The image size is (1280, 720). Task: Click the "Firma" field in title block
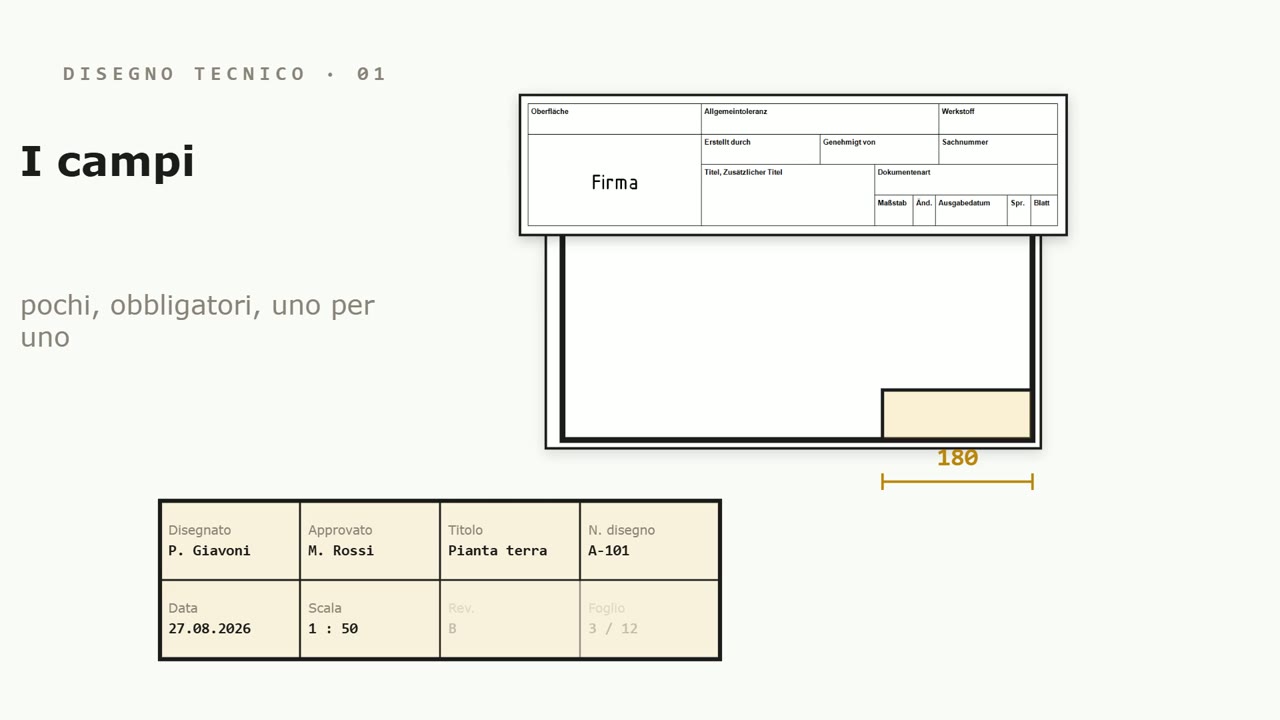[614, 180]
